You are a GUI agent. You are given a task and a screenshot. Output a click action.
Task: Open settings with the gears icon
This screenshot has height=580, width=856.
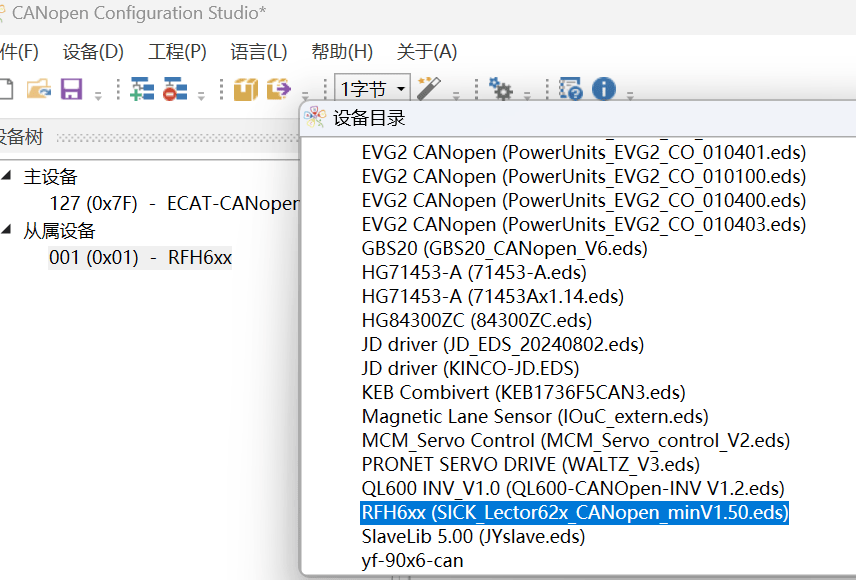pos(501,88)
